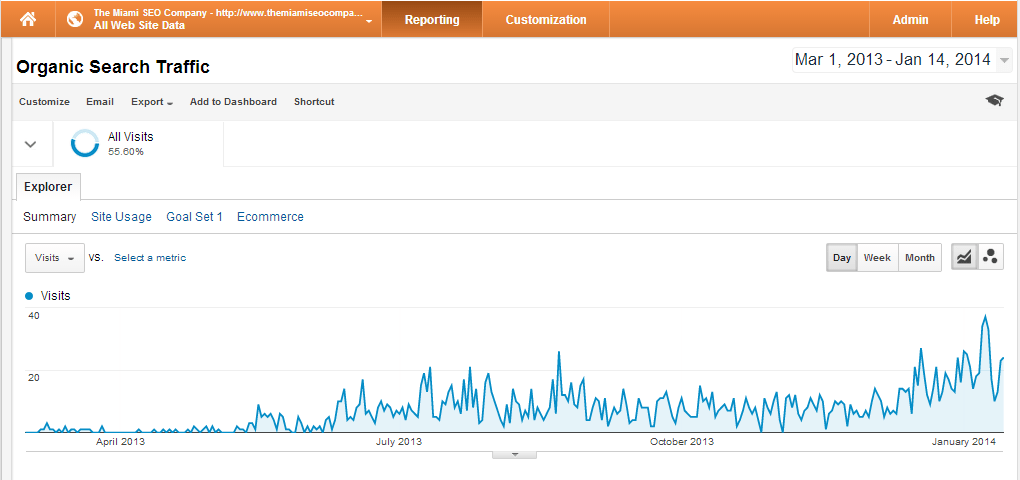Open the Admin menu item

pos(910,19)
